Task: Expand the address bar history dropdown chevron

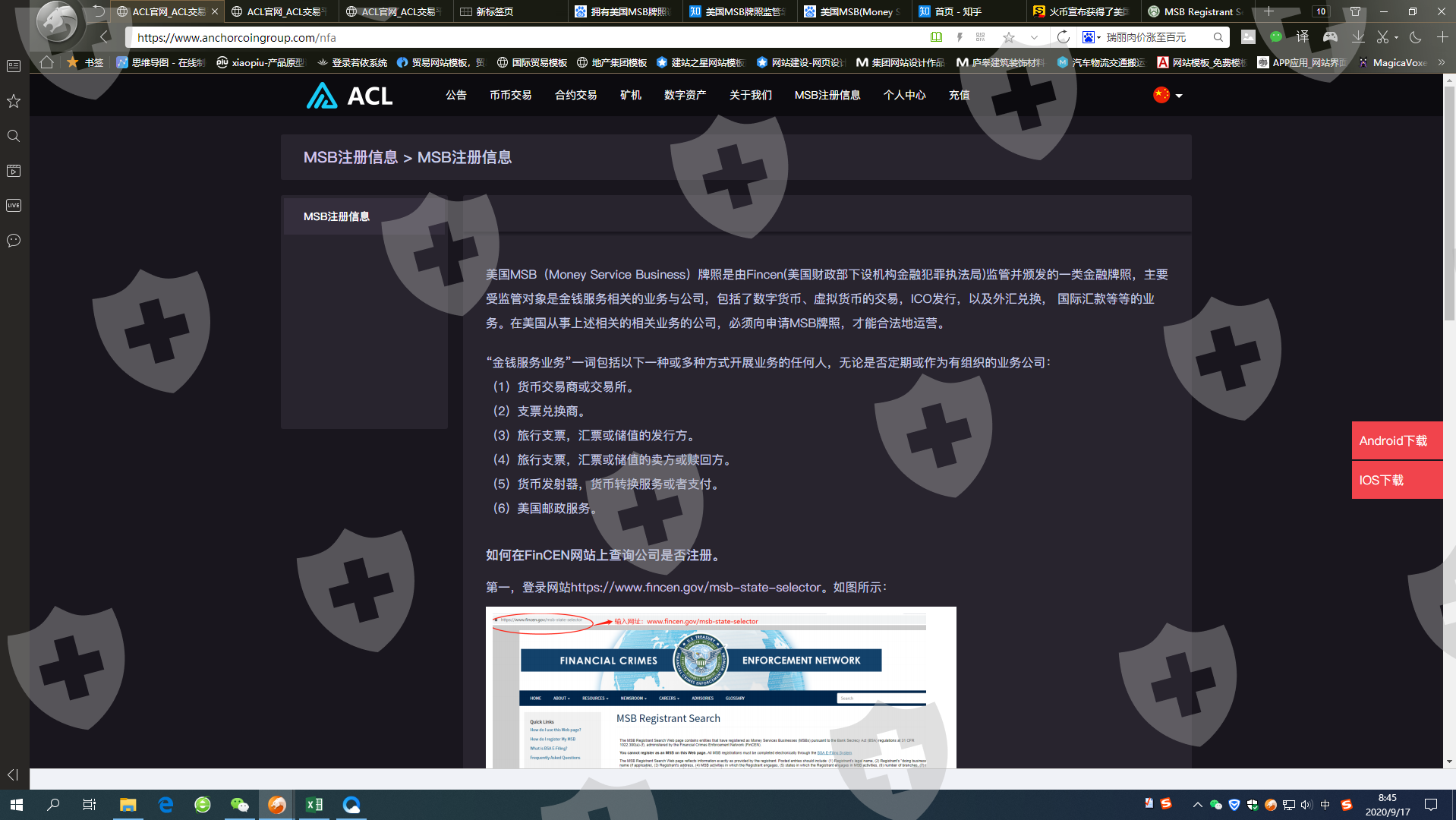Action: tap(1034, 37)
